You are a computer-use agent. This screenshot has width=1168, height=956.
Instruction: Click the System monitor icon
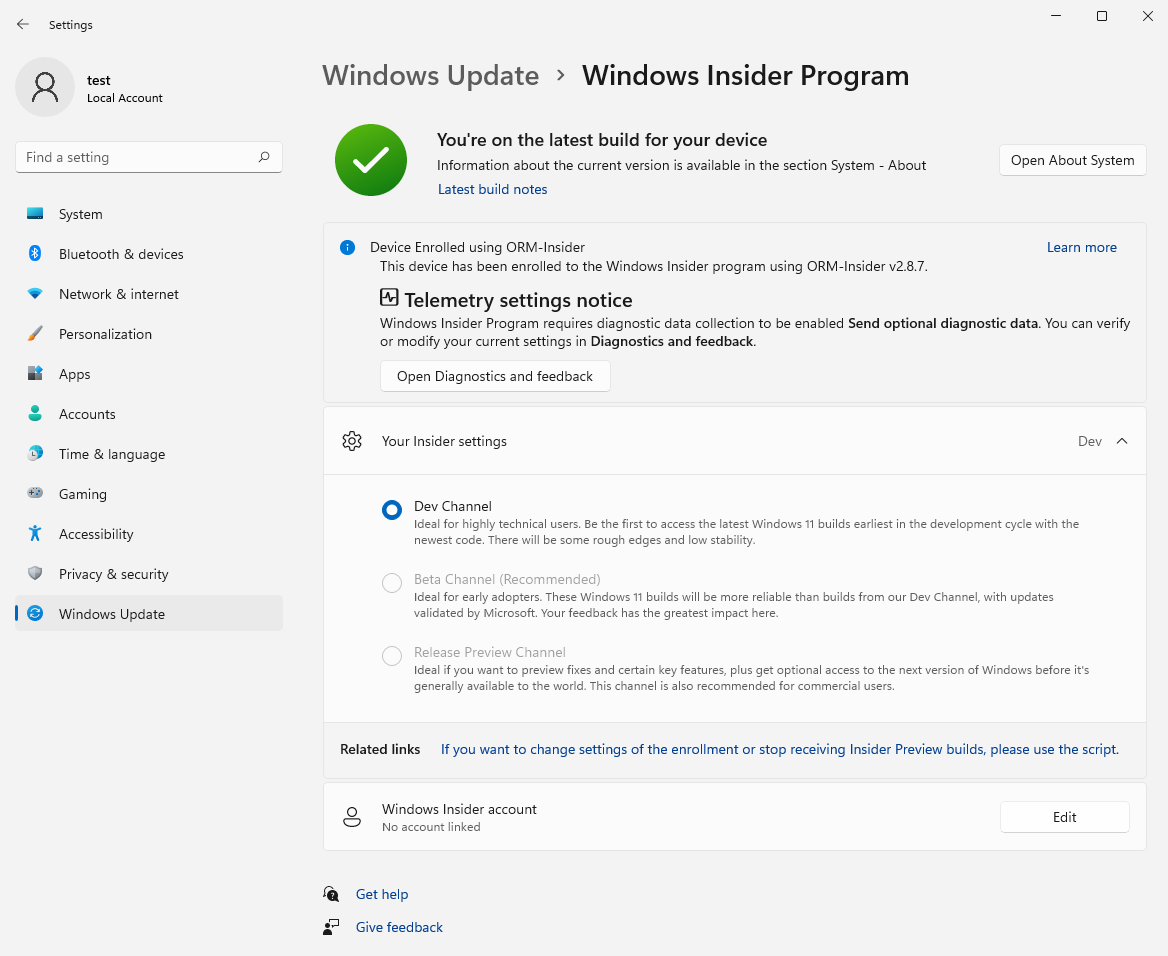pyautogui.click(x=35, y=214)
